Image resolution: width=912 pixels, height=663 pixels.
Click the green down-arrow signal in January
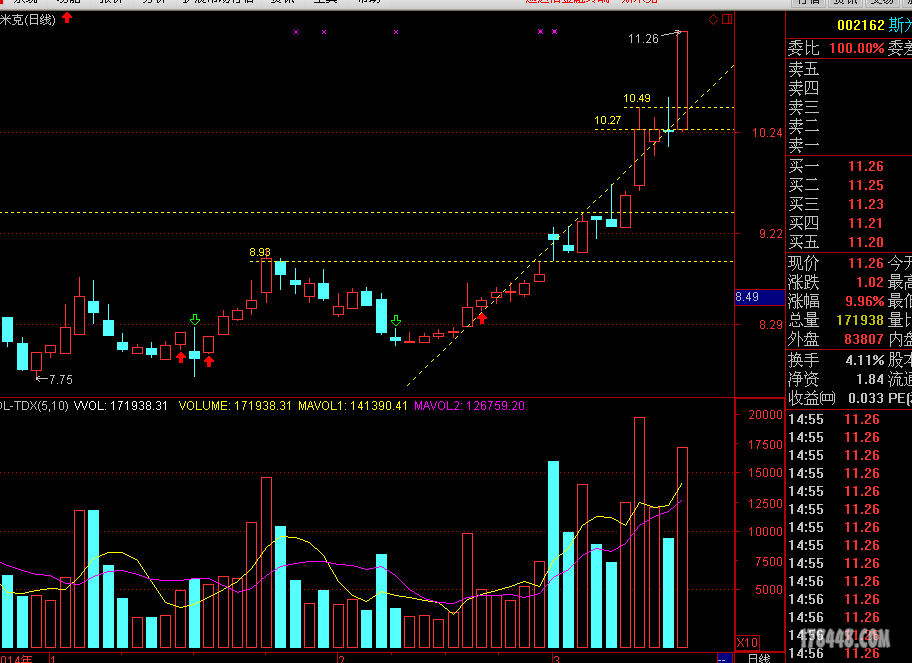[x=195, y=319]
